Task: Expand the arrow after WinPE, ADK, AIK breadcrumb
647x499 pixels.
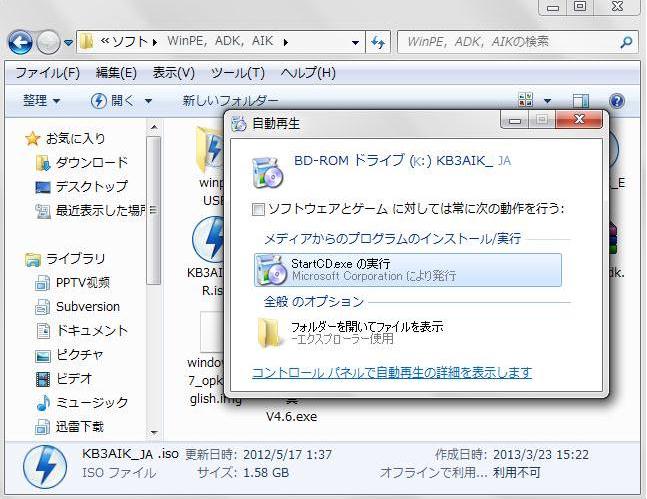Action: [x=286, y=42]
